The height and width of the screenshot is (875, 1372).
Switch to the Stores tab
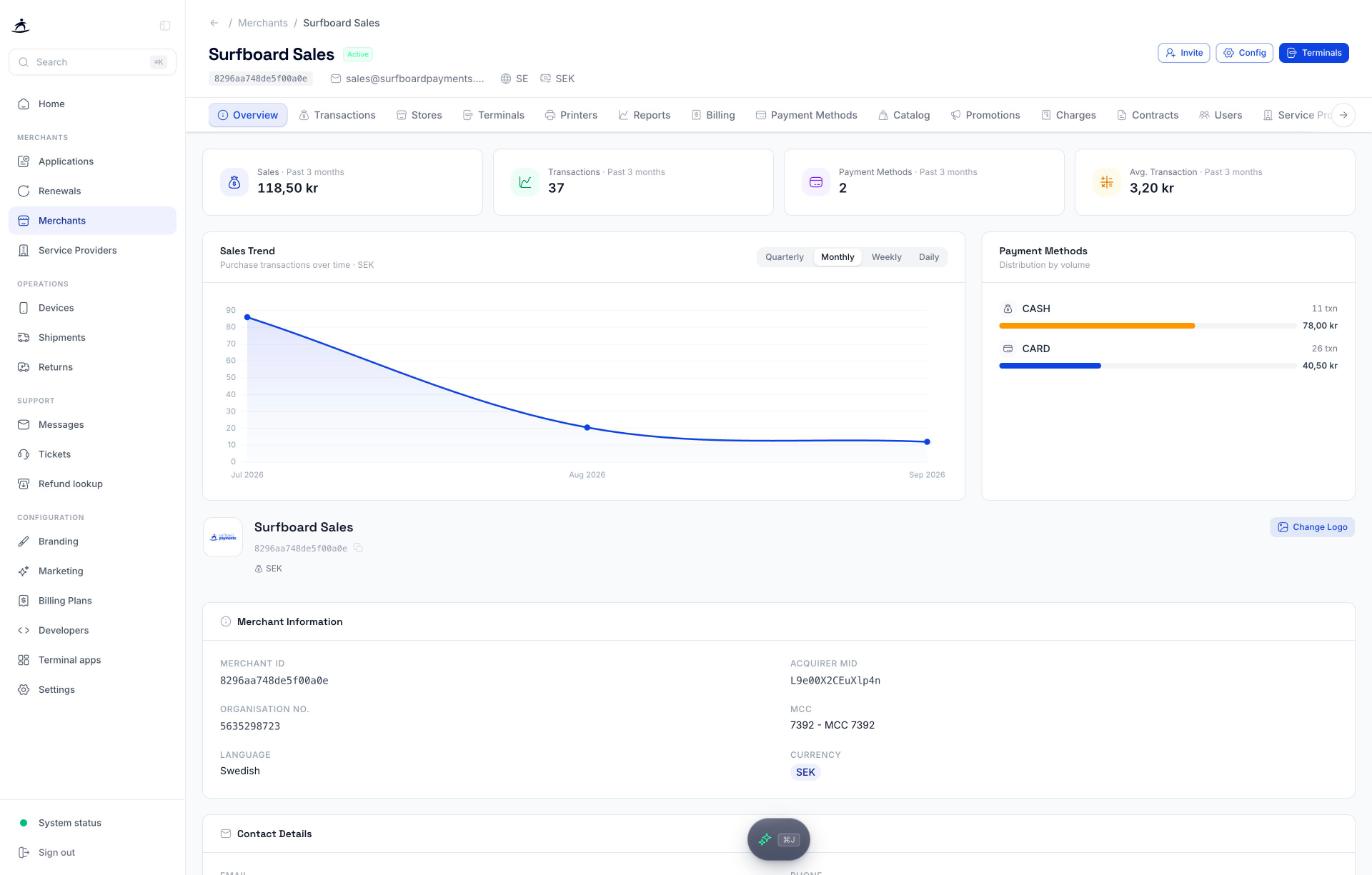pos(419,115)
